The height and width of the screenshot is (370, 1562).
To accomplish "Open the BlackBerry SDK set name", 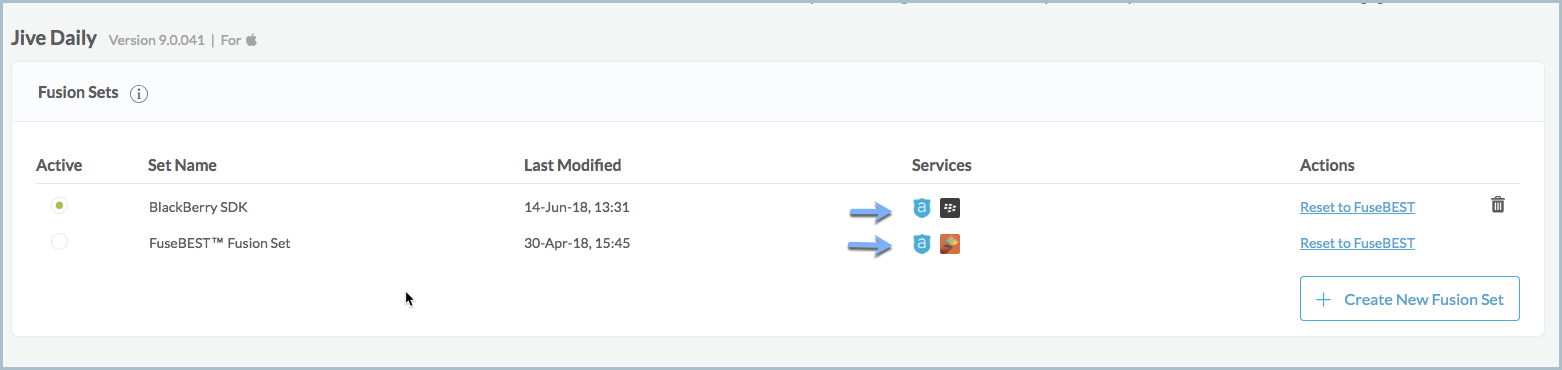I will [x=198, y=208].
